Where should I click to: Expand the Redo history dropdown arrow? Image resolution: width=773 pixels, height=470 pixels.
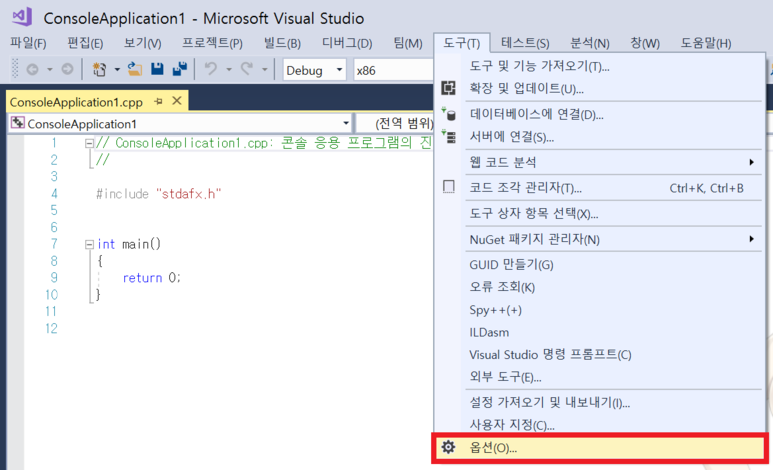click(x=265, y=70)
